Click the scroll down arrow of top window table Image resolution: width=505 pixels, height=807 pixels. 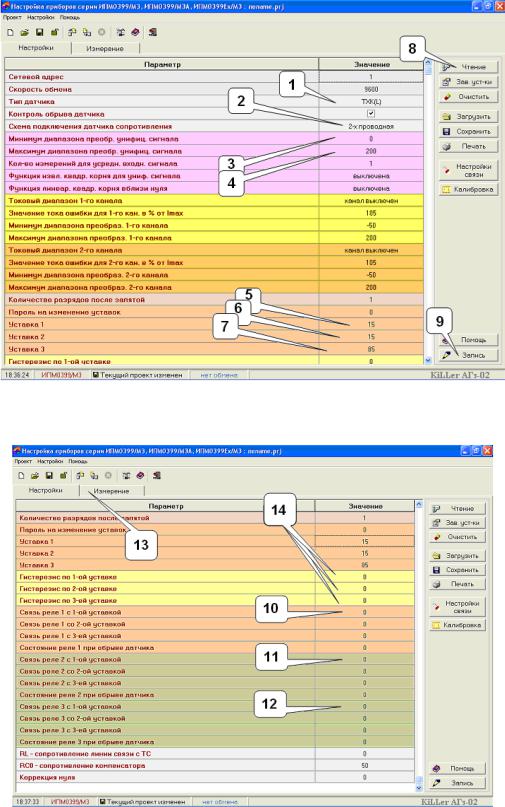coord(428,360)
